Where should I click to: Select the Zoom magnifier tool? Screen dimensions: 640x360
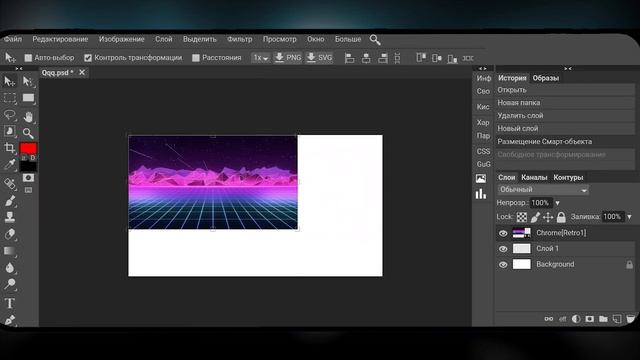[28, 133]
